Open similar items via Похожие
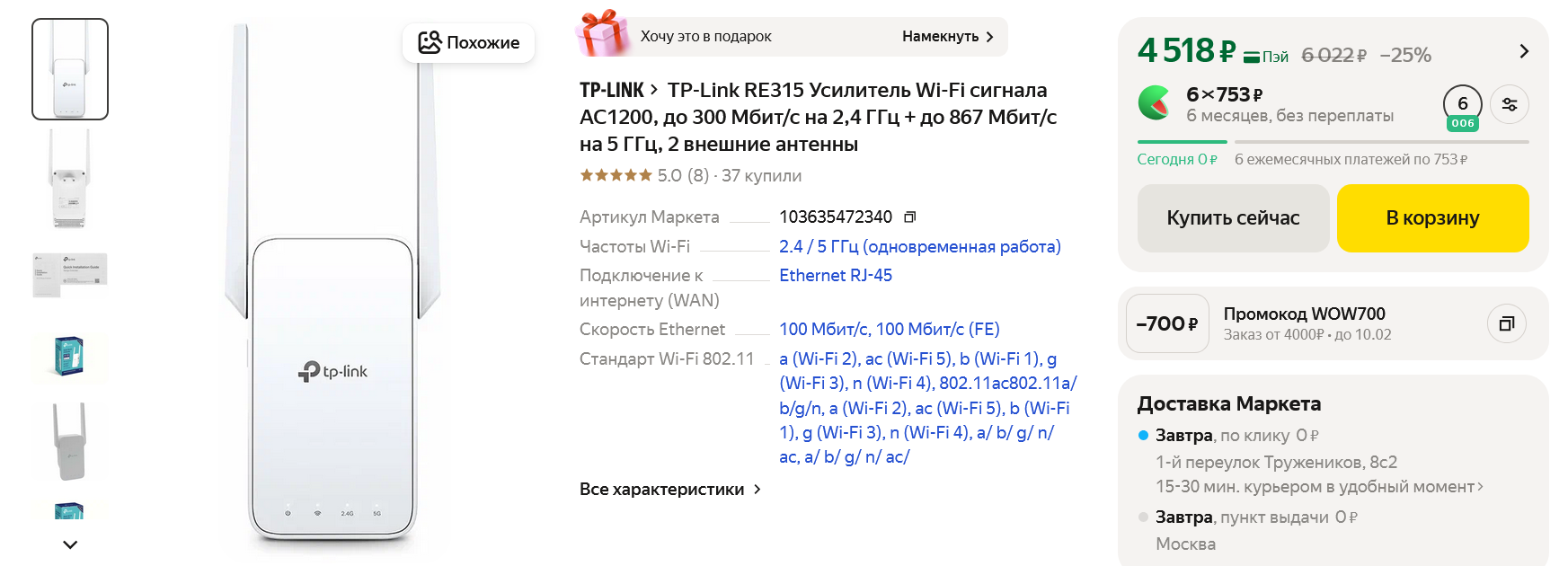 click(x=468, y=42)
